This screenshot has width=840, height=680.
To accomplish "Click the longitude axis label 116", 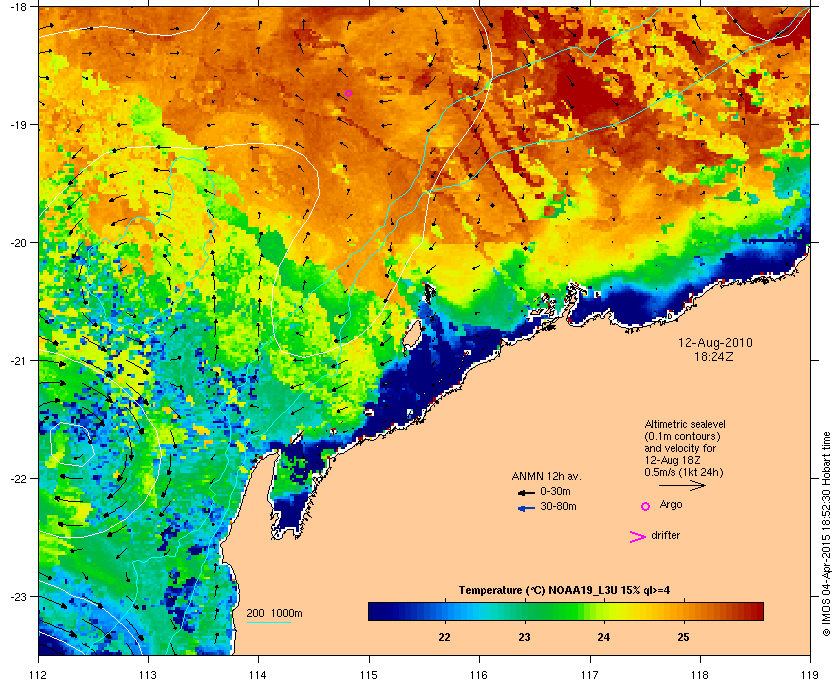I will pyautogui.click(x=479, y=675).
